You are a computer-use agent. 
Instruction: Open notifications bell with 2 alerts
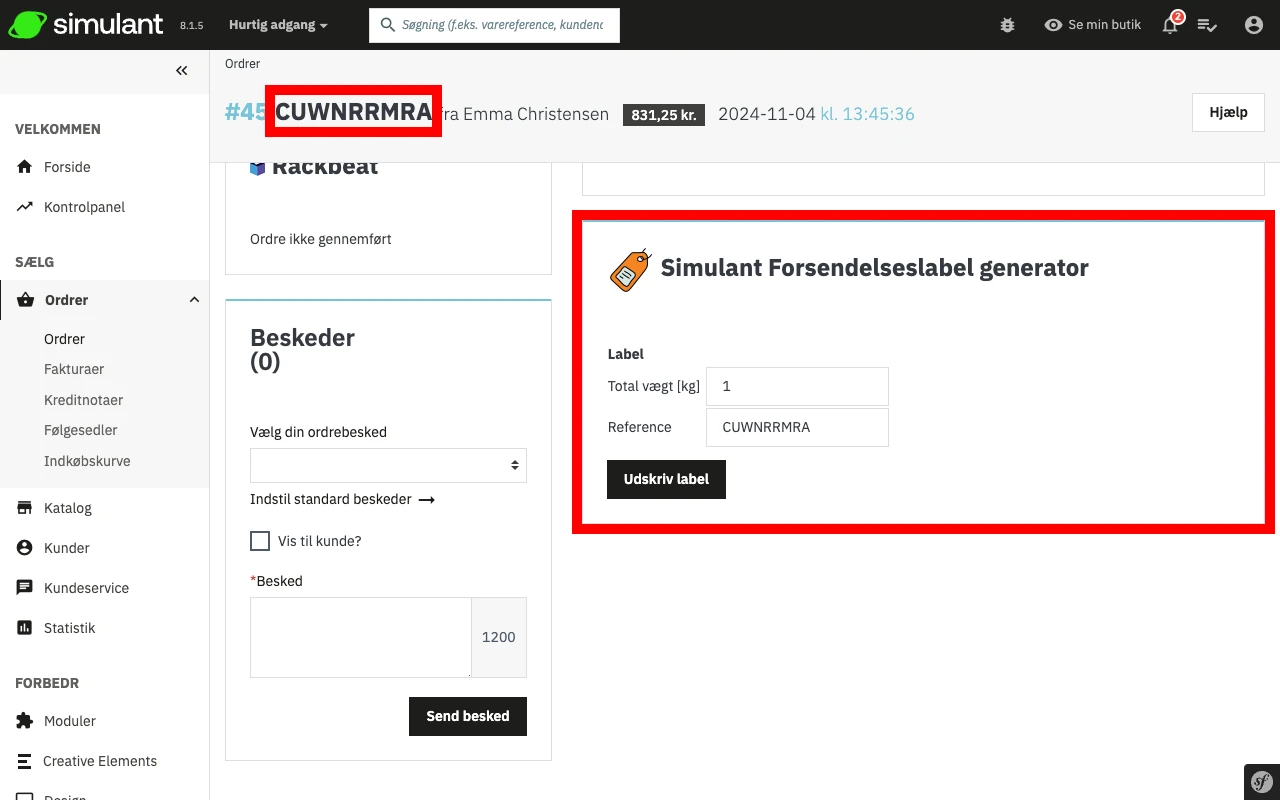(1168, 24)
